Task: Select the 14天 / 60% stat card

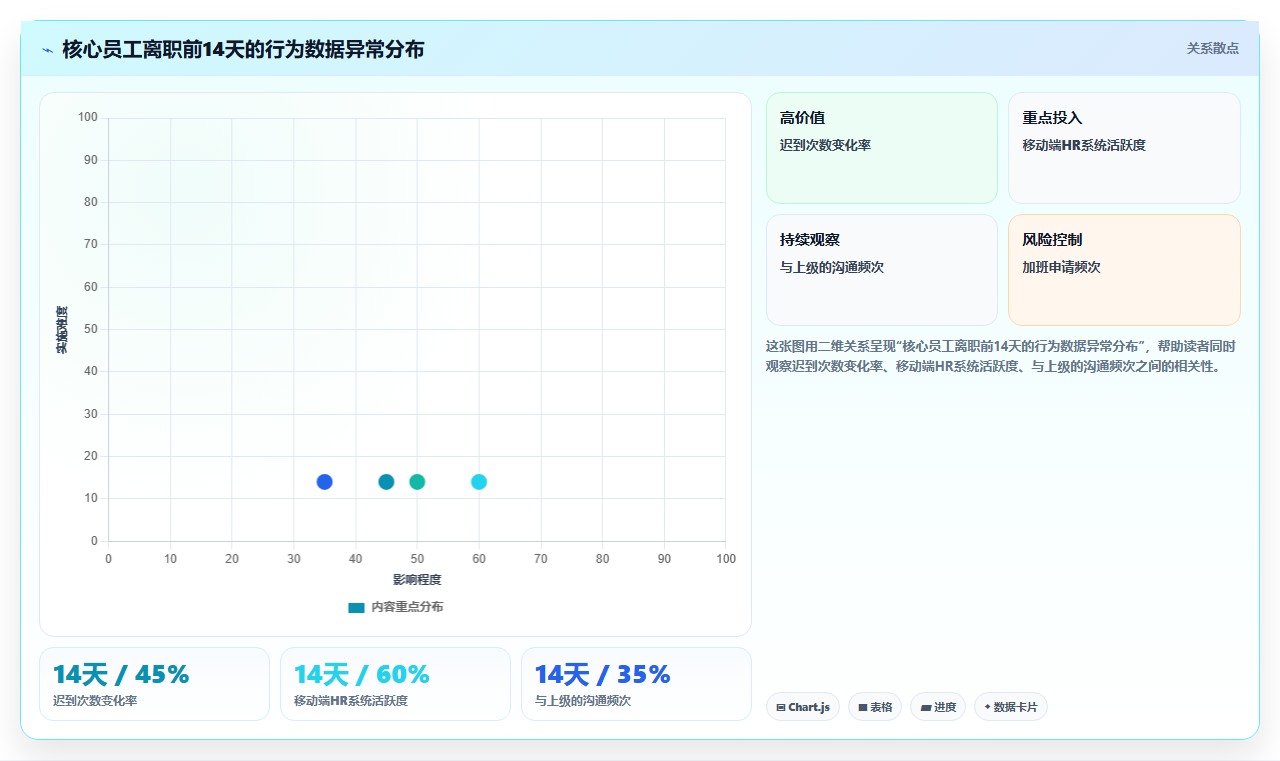Action: coord(395,684)
